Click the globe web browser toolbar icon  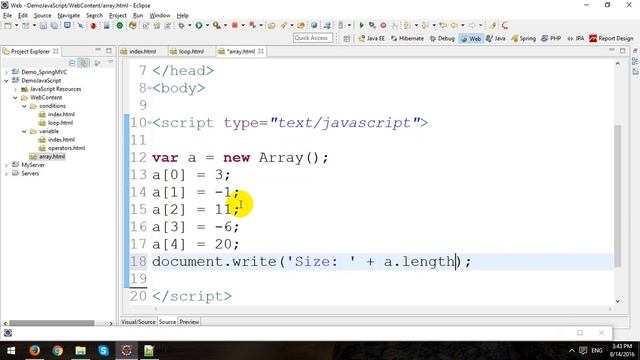[x=314, y=25]
